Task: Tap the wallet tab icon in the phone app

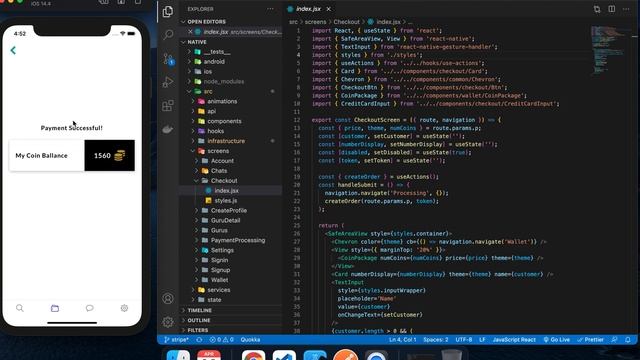Action: point(55,308)
